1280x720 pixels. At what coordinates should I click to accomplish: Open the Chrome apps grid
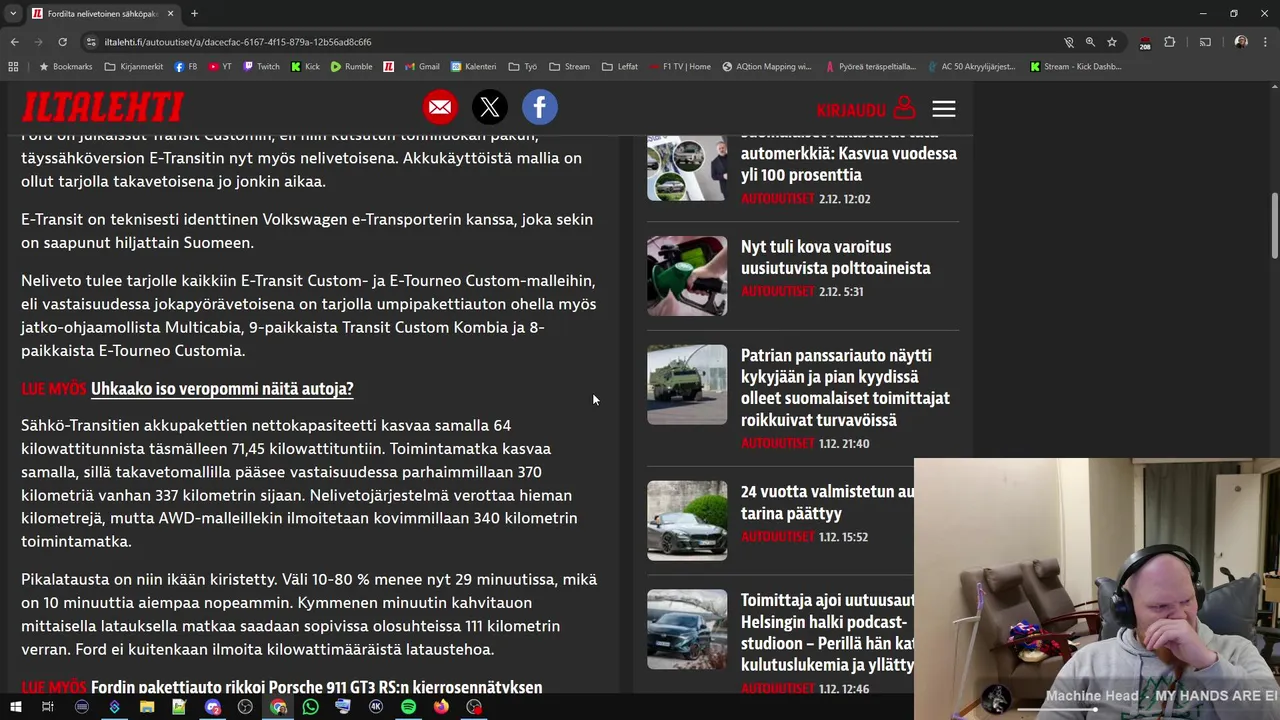click(x=13, y=67)
